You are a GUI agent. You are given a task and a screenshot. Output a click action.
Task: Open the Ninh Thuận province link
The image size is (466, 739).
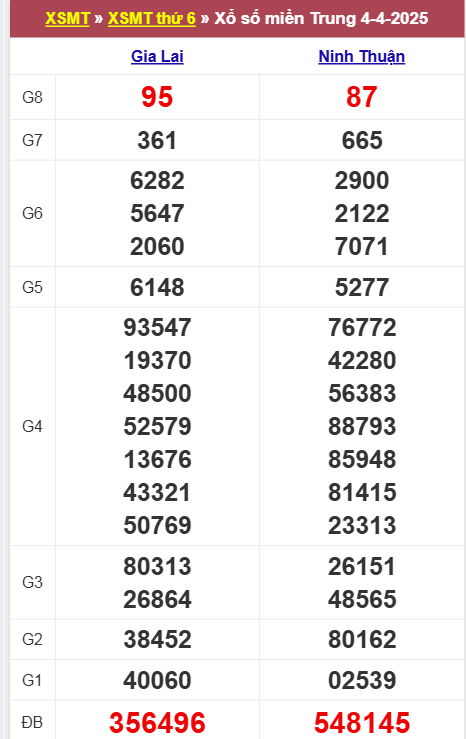(x=361, y=56)
